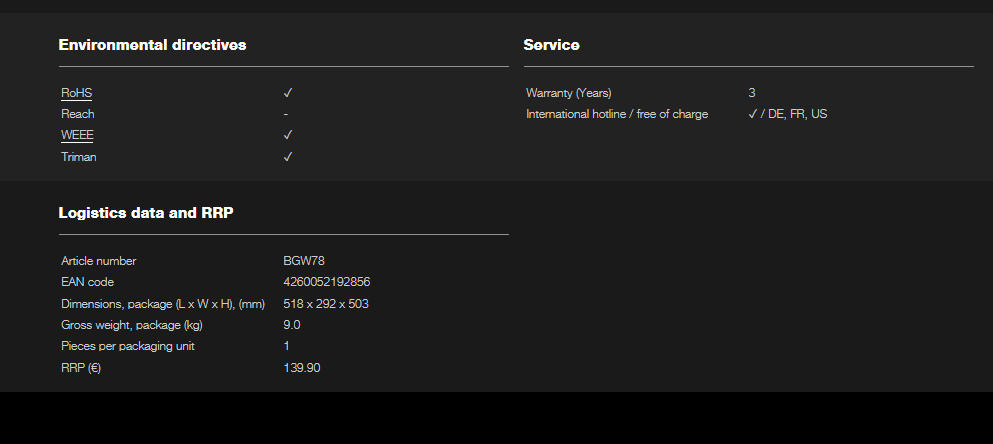Click the RoHS underlined link
This screenshot has height=444, width=993.
click(77, 93)
